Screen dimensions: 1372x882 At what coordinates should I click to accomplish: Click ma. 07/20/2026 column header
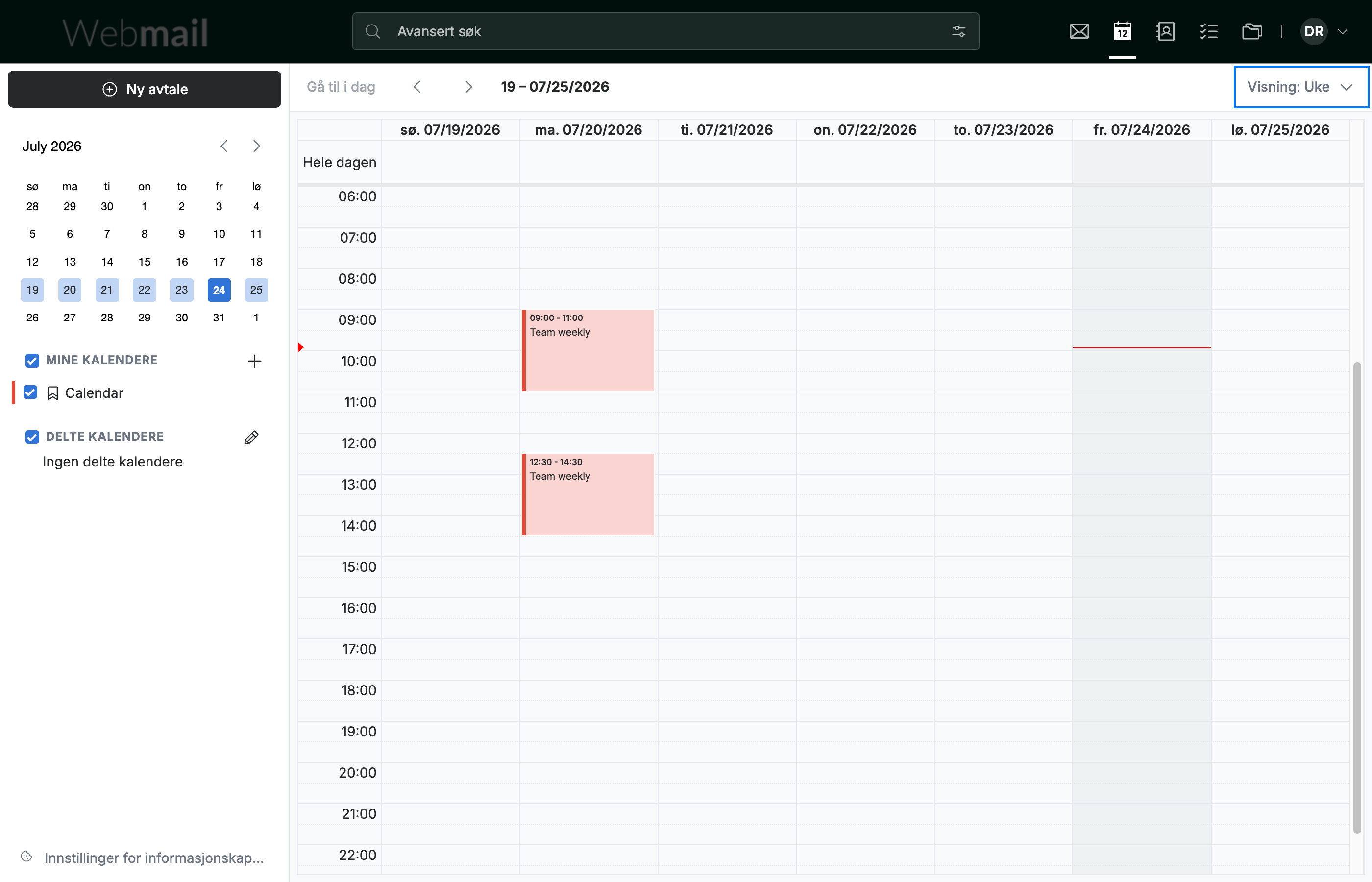[x=588, y=130]
